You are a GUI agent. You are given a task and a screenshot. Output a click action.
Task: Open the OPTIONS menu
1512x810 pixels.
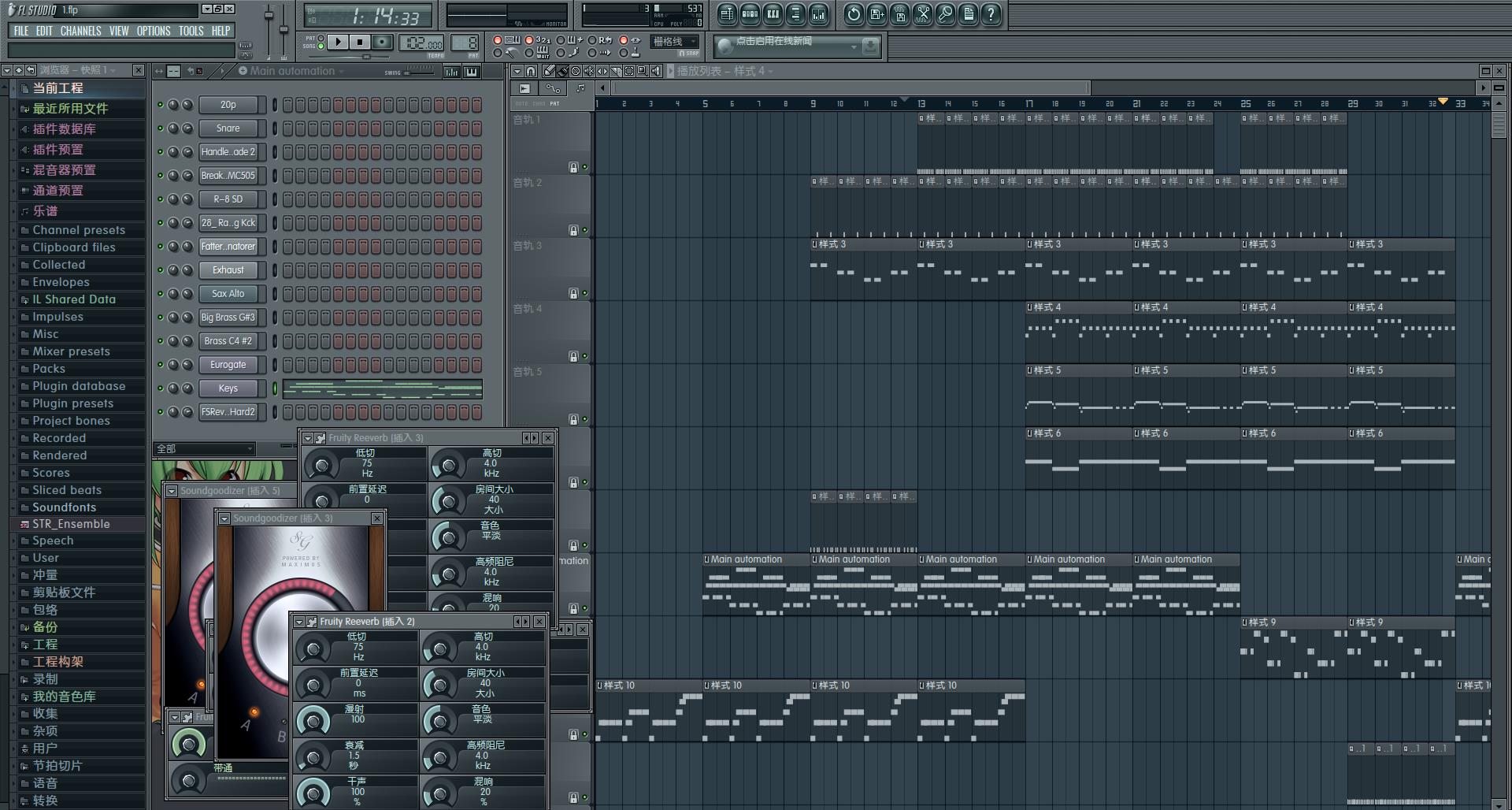[154, 31]
